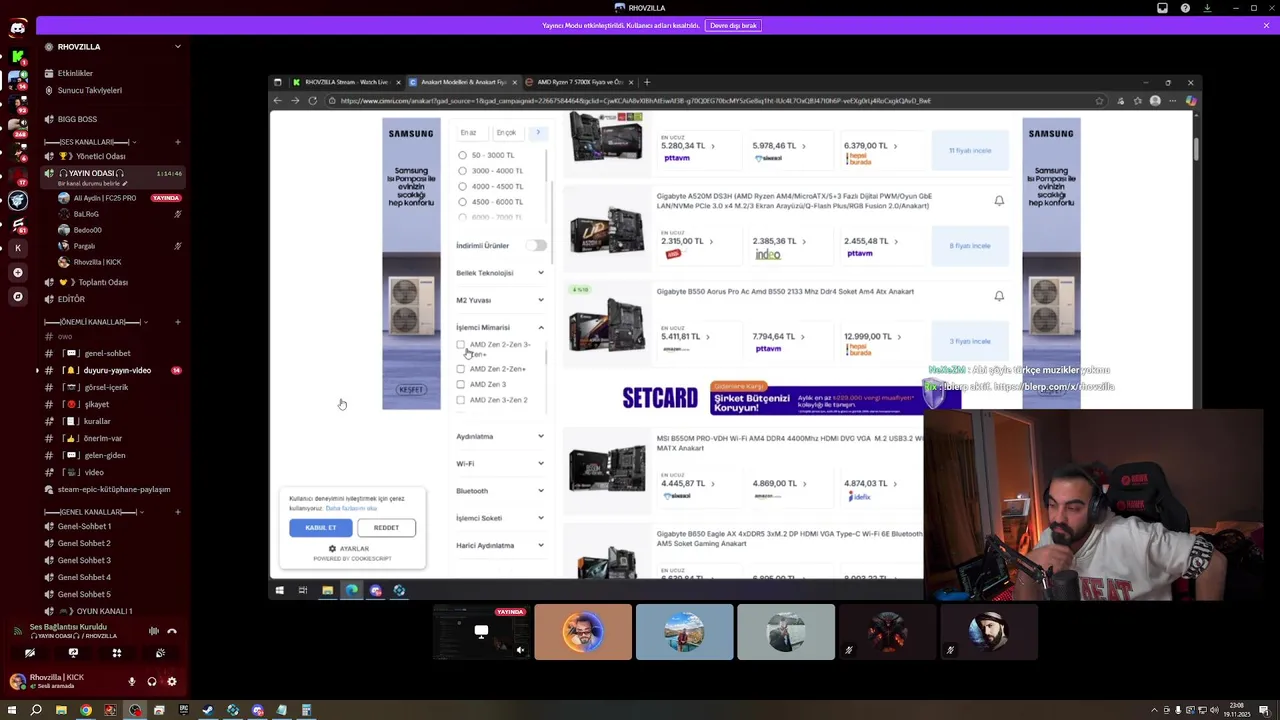Select 4000 - 4500 TL price range
The image size is (1280, 720).
pyautogui.click(x=462, y=186)
